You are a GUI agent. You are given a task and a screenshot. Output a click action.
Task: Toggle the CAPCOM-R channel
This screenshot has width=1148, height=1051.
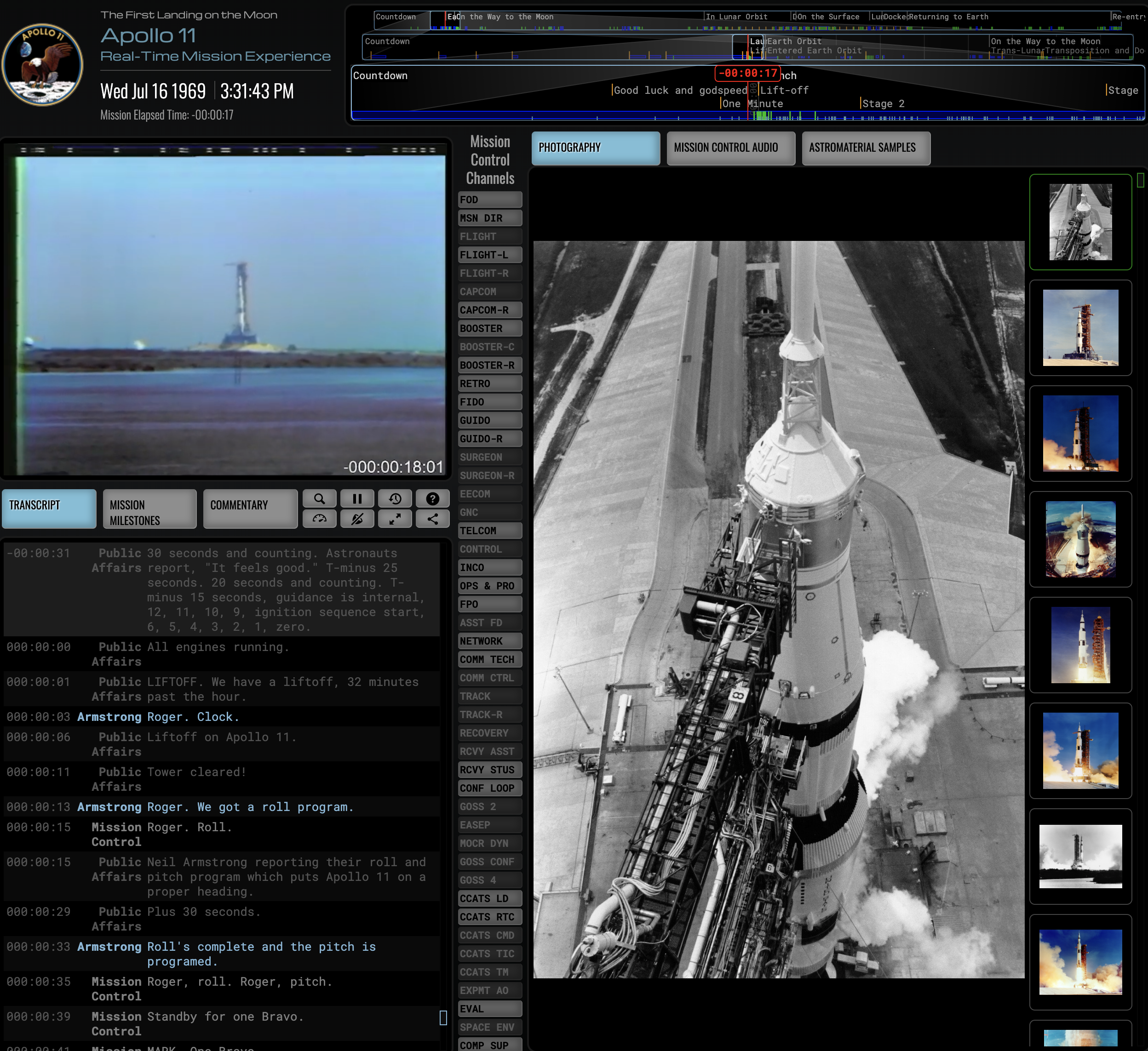pyautogui.click(x=489, y=310)
